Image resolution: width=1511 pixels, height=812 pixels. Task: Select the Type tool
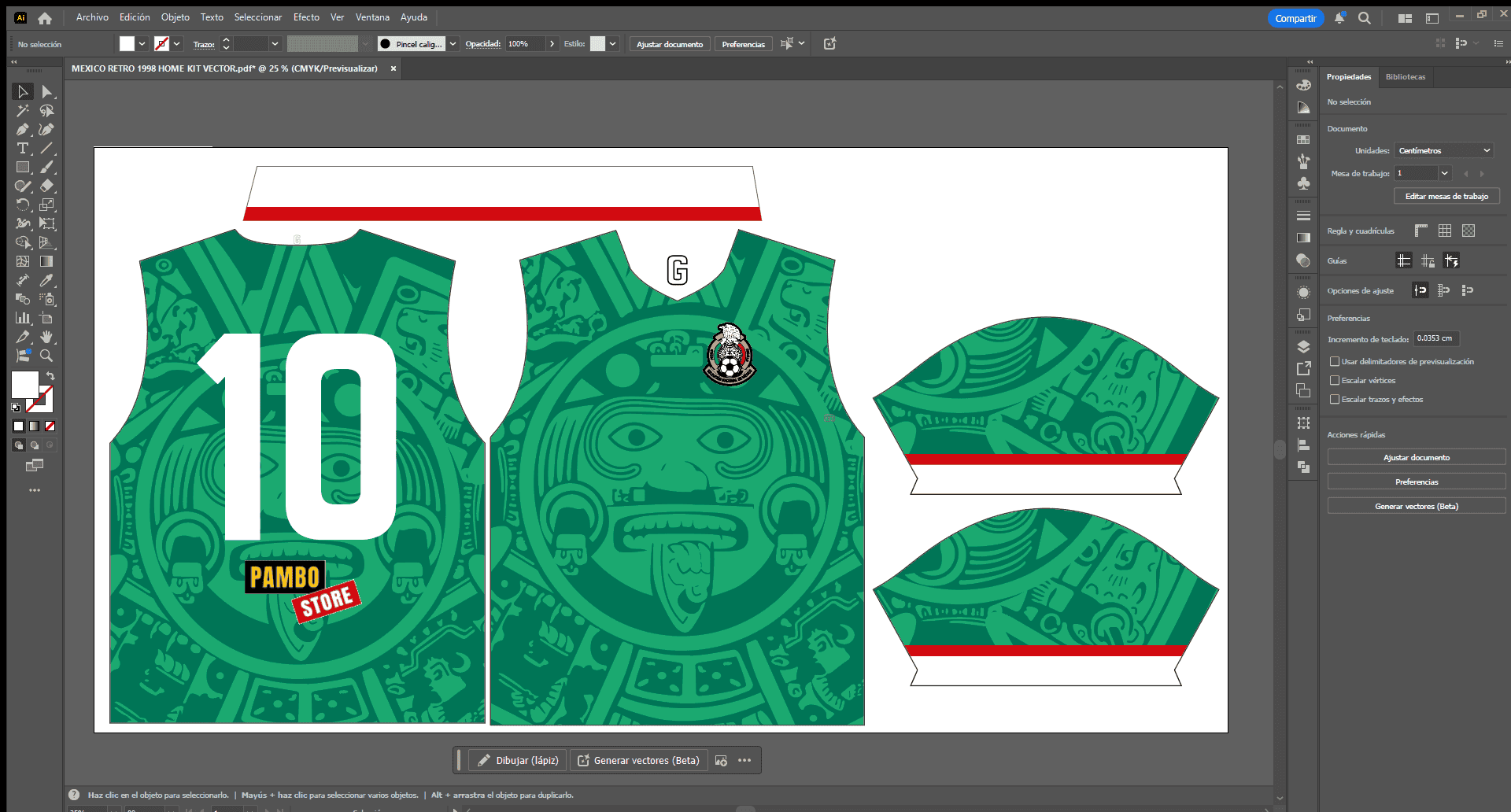pyautogui.click(x=23, y=149)
